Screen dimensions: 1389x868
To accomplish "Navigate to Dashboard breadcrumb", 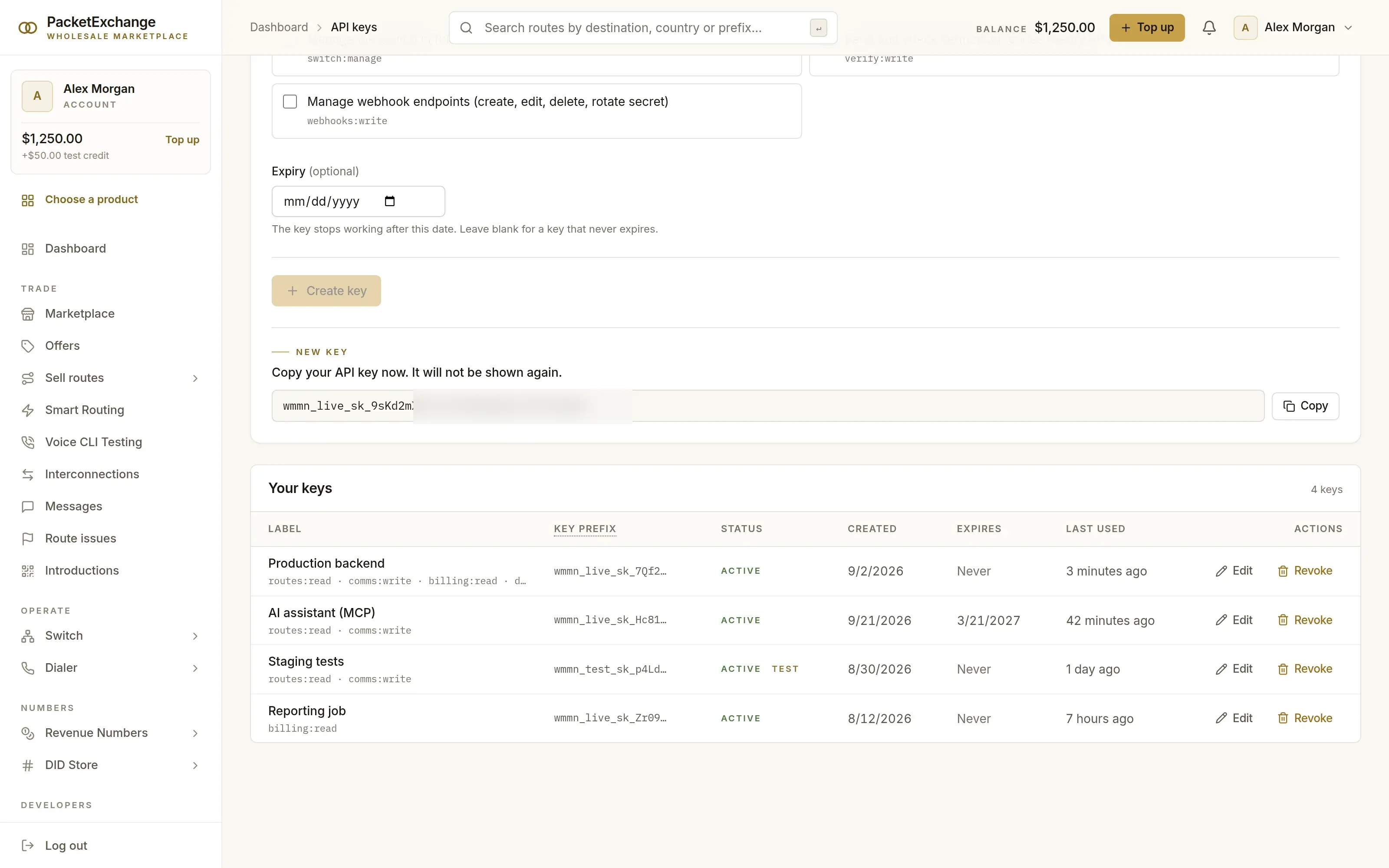I will pyautogui.click(x=279, y=27).
